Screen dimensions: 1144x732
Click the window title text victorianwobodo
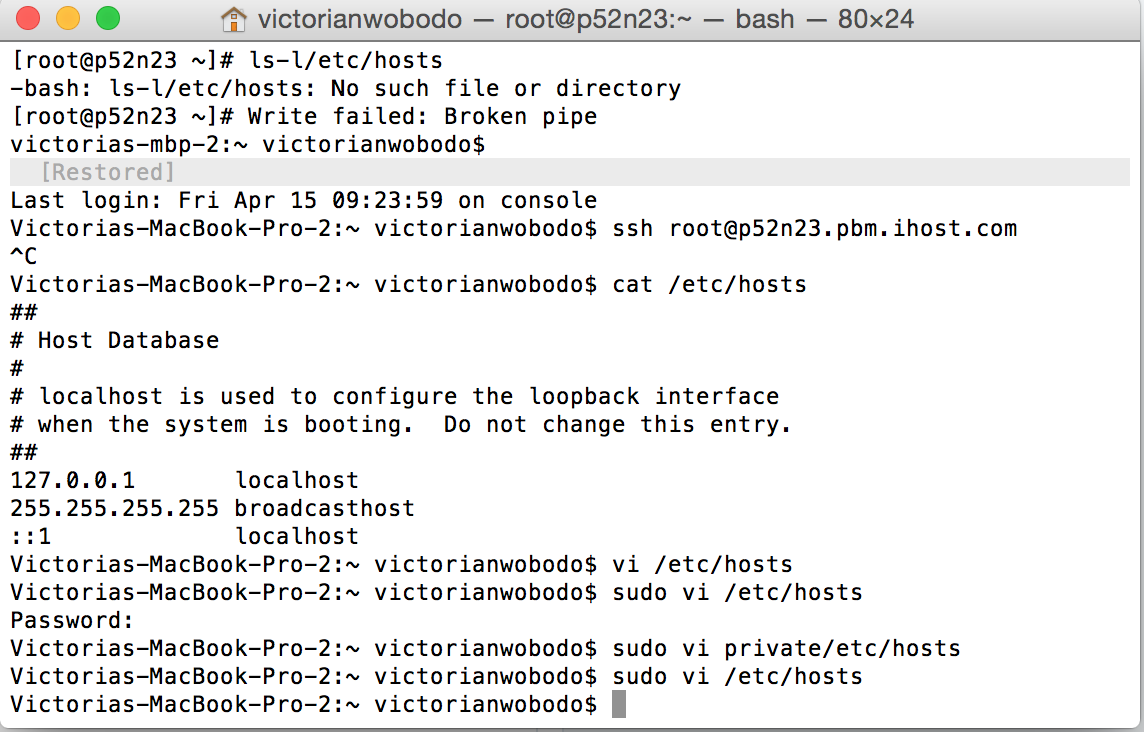click(360, 19)
